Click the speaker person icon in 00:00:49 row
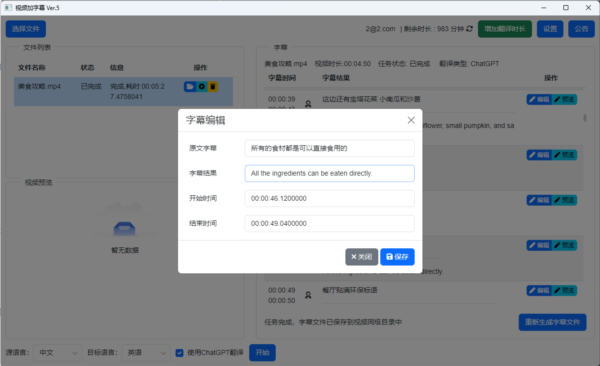Image resolution: width=600 pixels, height=366 pixels. [308, 295]
